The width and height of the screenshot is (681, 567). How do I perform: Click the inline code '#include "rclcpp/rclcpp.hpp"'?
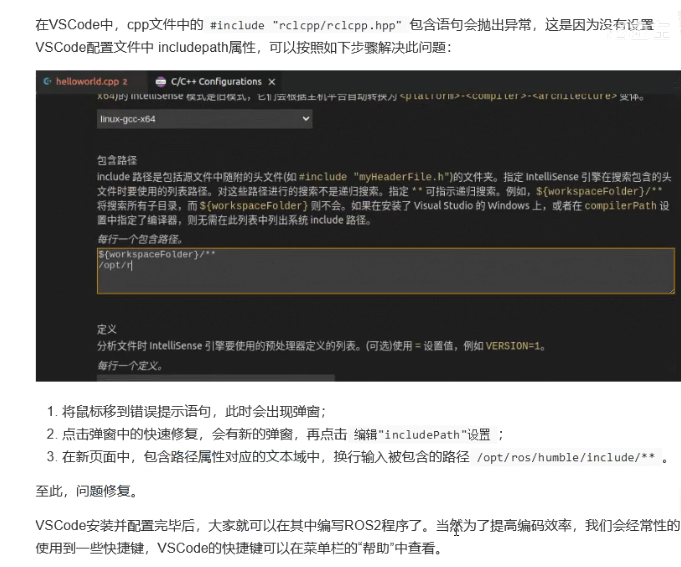point(306,26)
